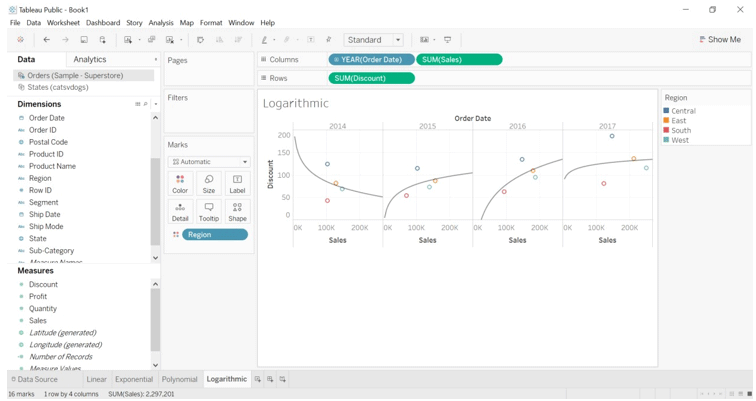756x401 pixels.
Task: Click the Sort Descending toolbar icon
Action: pyautogui.click(x=238, y=40)
